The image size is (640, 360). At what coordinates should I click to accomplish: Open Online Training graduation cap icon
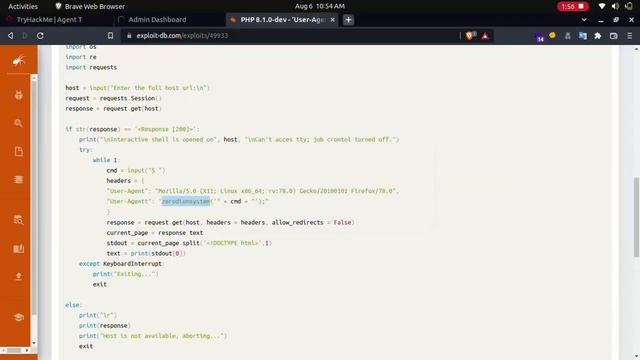pos(18,317)
